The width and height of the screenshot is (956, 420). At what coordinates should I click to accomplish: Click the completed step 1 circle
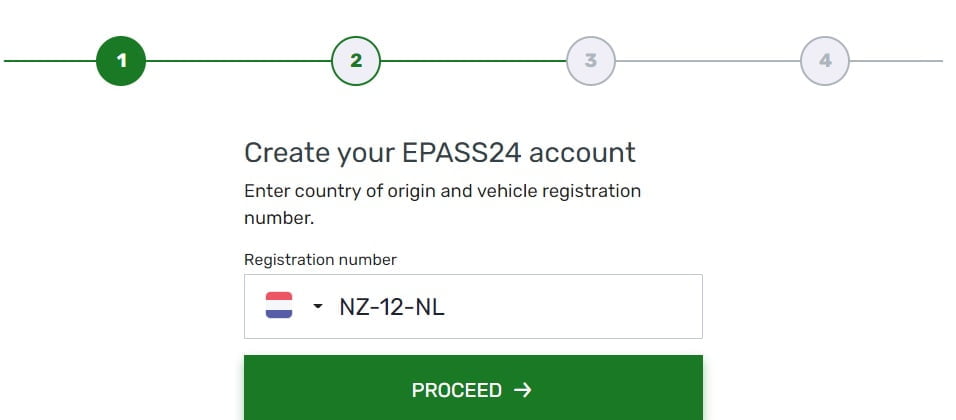point(121,61)
